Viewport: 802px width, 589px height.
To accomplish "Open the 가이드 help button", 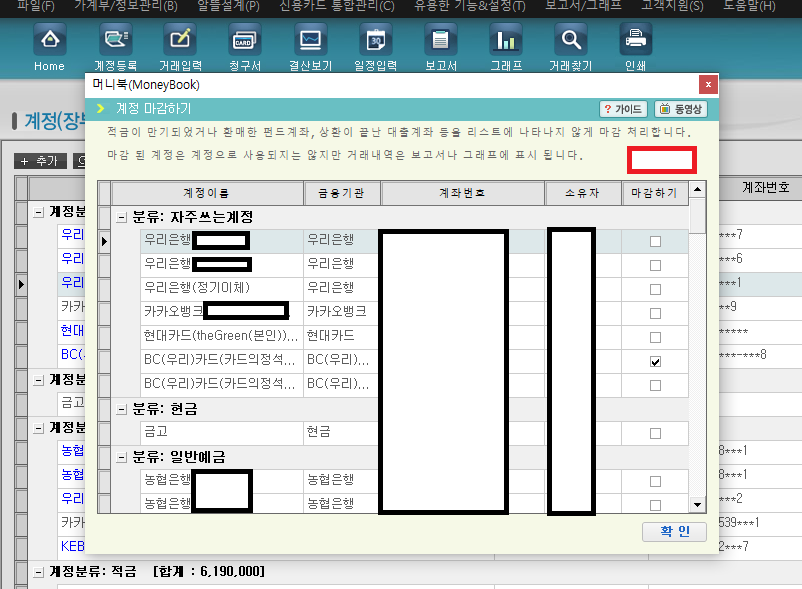I will 623,109.
